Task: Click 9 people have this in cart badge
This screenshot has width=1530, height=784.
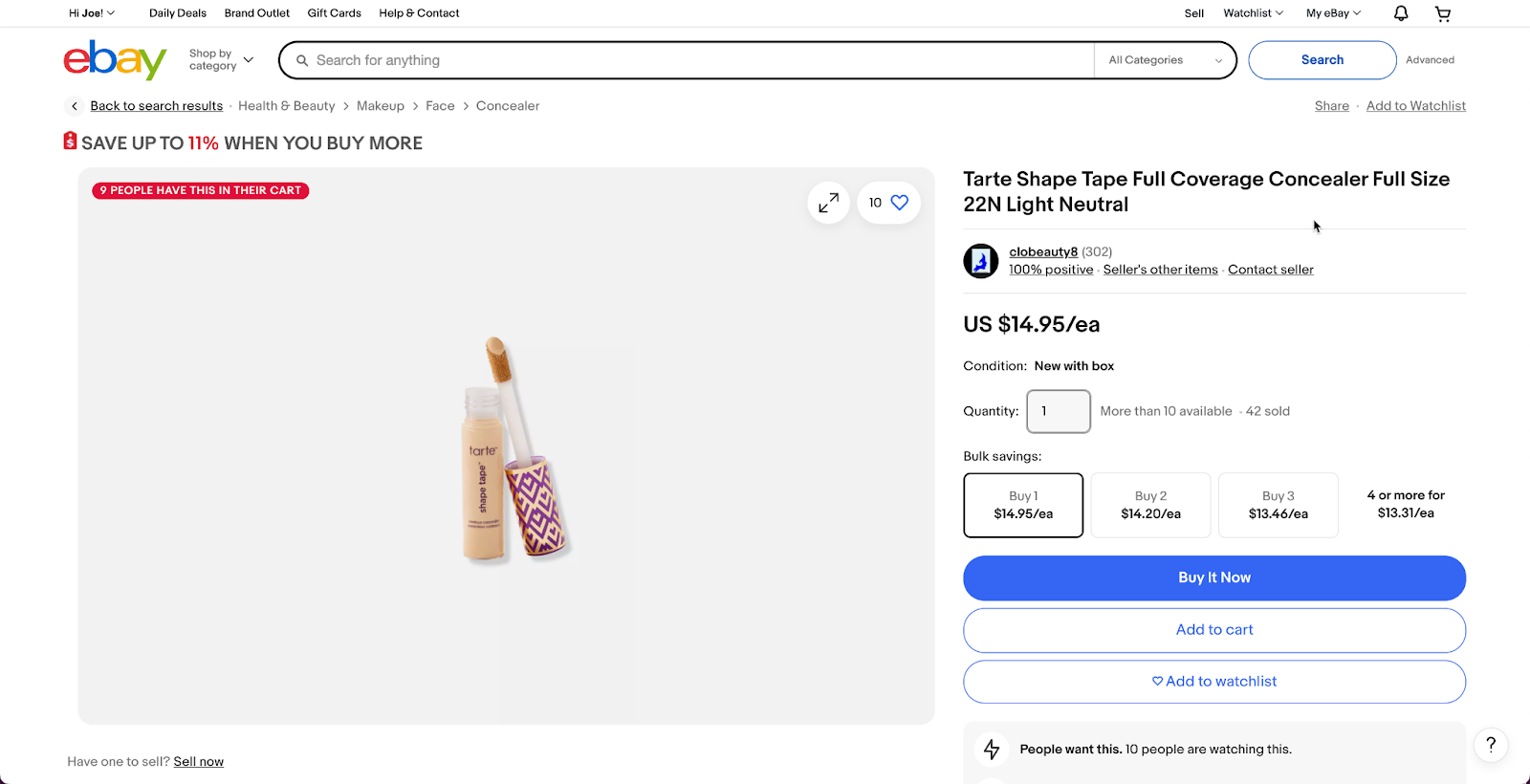Action: coord(200,190)
